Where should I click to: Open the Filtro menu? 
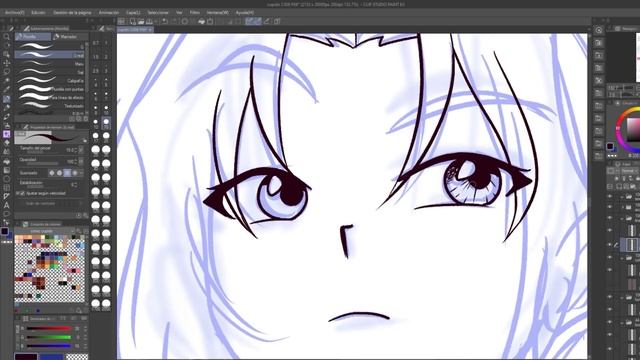click(x=195, y=13)
